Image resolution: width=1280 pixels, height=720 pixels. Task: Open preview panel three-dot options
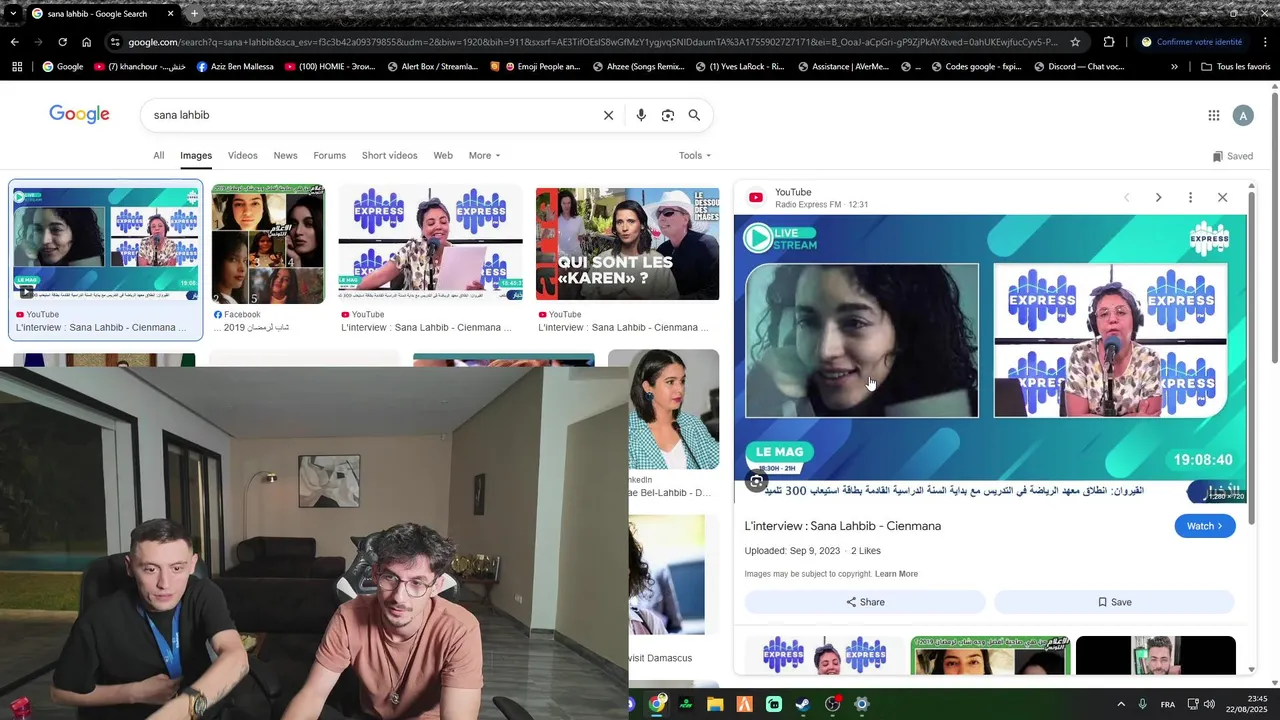[x=1190, y=197]
